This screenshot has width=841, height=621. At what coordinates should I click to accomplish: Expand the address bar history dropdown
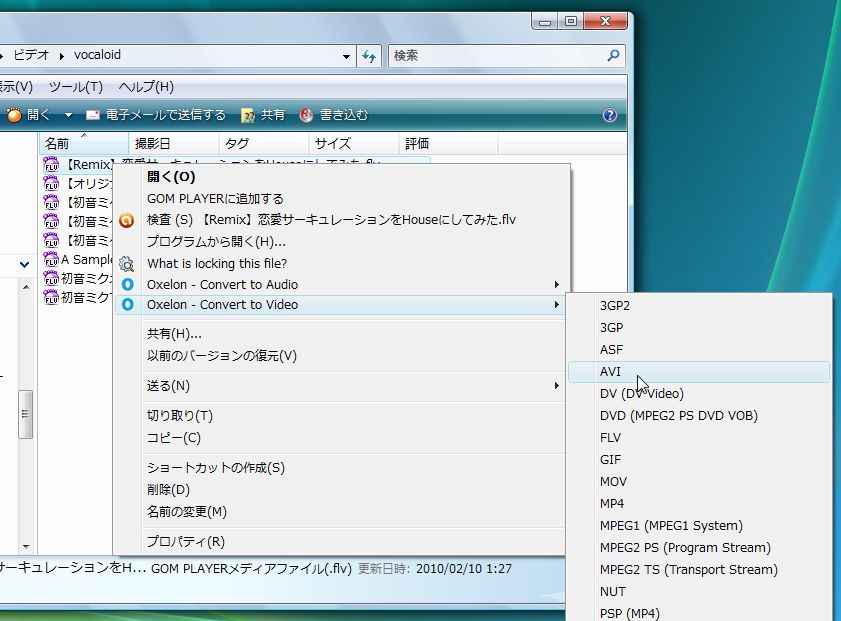pos(346,56)
